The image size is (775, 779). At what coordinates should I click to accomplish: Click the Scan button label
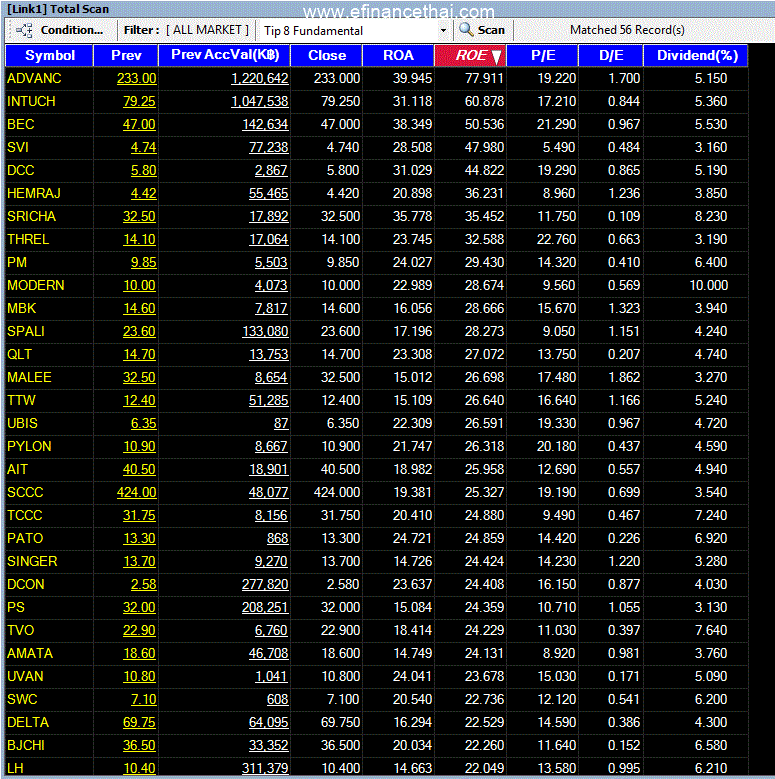(491, 30)
